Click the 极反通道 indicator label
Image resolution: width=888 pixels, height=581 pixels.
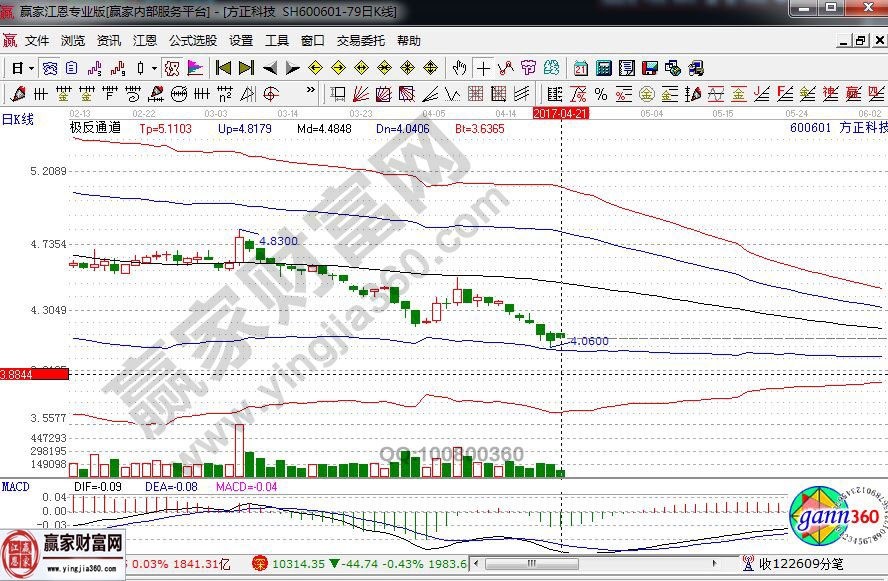[x=96, y=128]
